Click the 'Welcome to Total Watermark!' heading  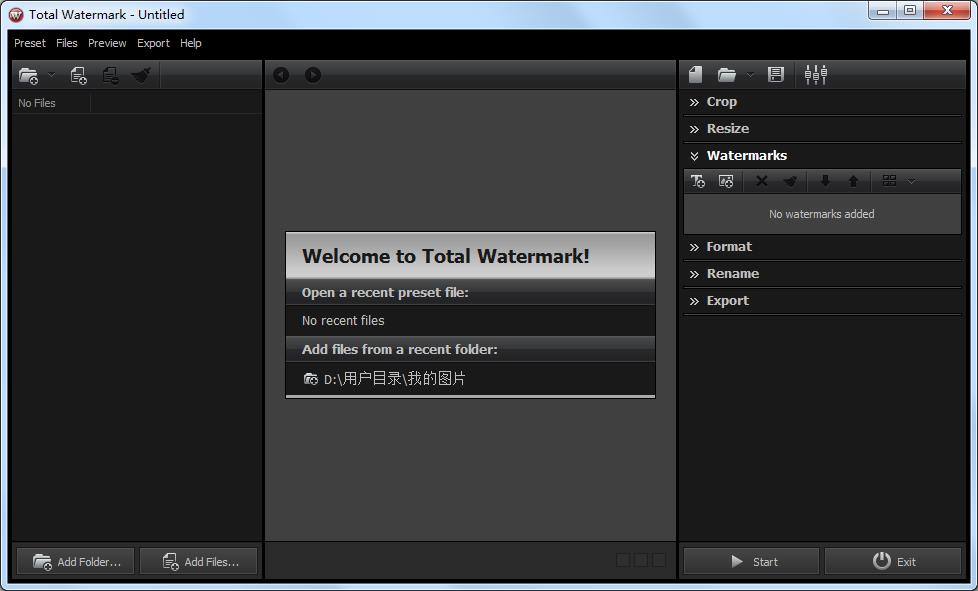pos(445,256)
